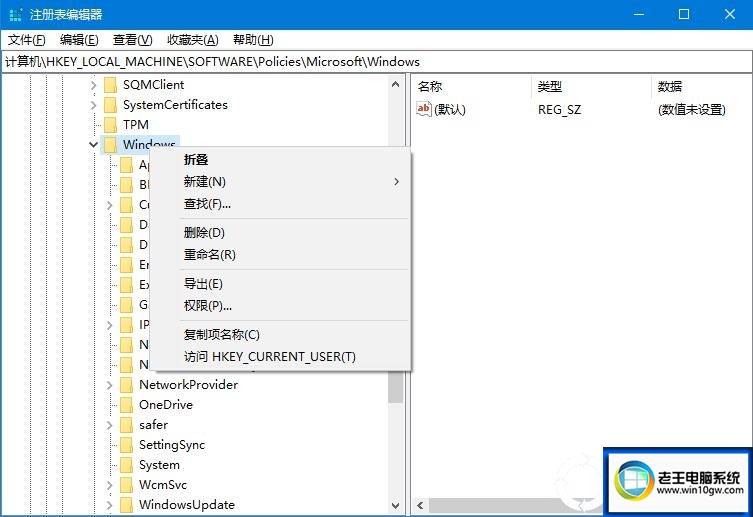Click the safer folder icon
The height and width of the screenshot is (517, 753).
point(126,425)
